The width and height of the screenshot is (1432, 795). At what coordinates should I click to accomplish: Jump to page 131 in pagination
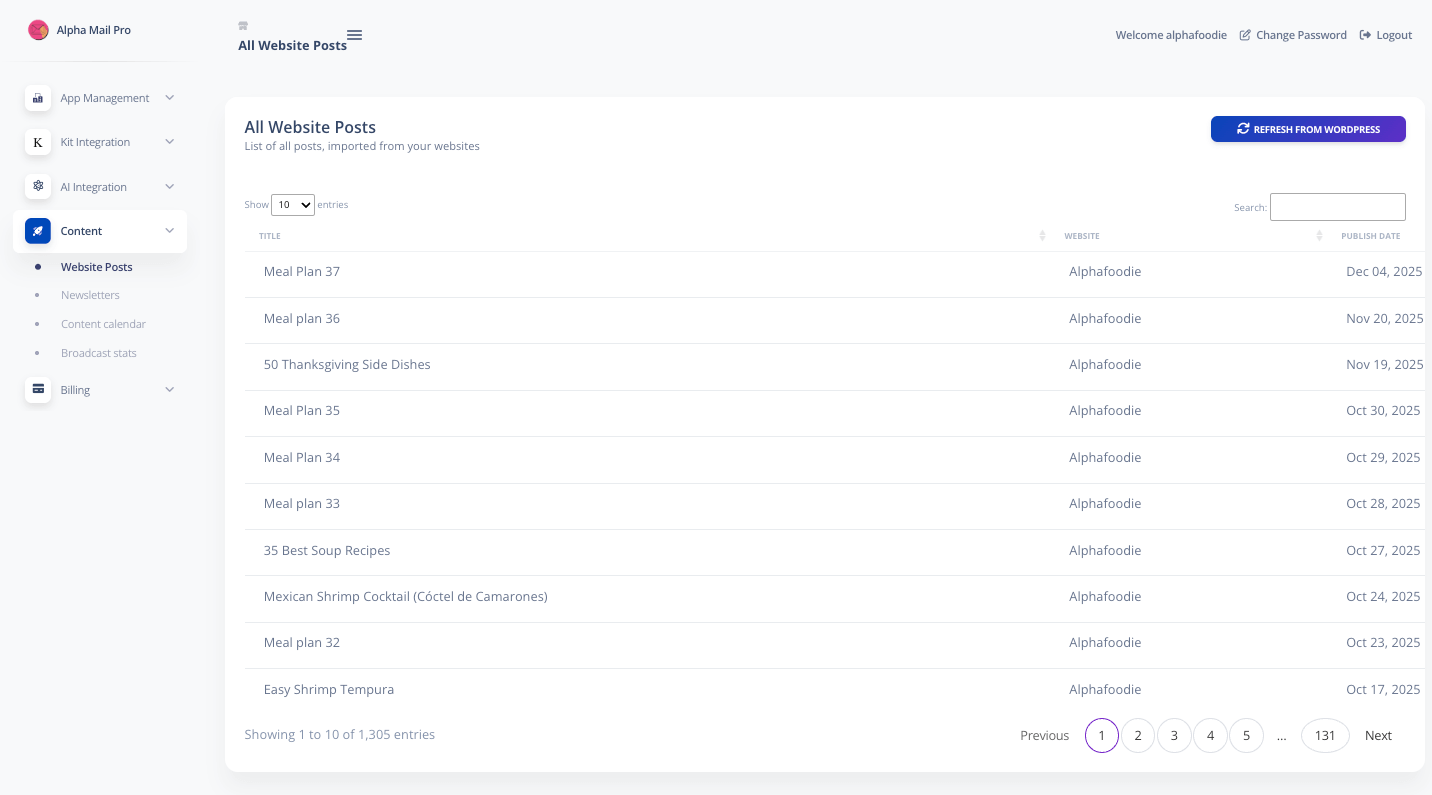[1325, 735]
